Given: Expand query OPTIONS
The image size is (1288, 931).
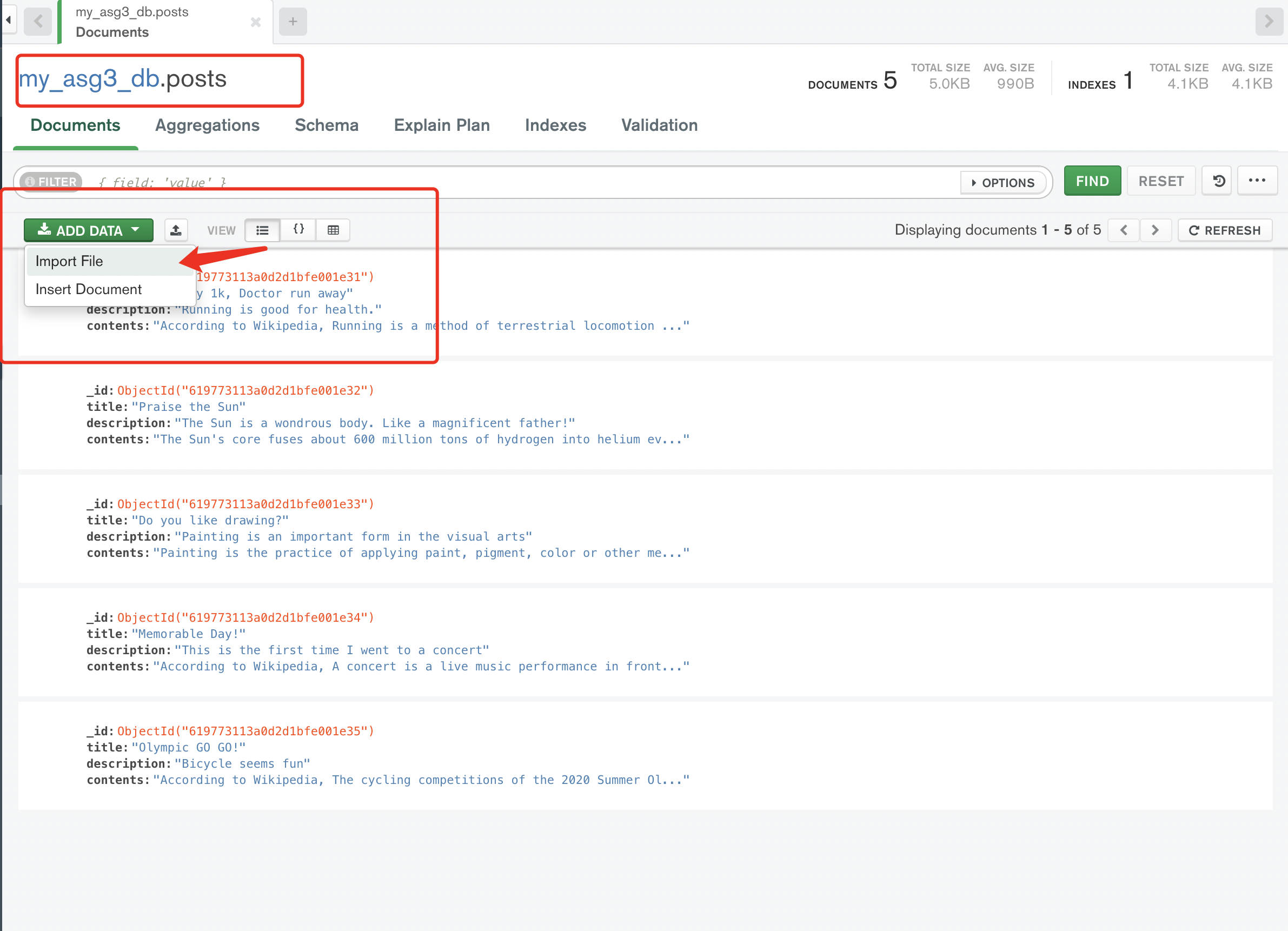Looking at the screenshot, I should pyautogui.click(x=1003, y=183).
